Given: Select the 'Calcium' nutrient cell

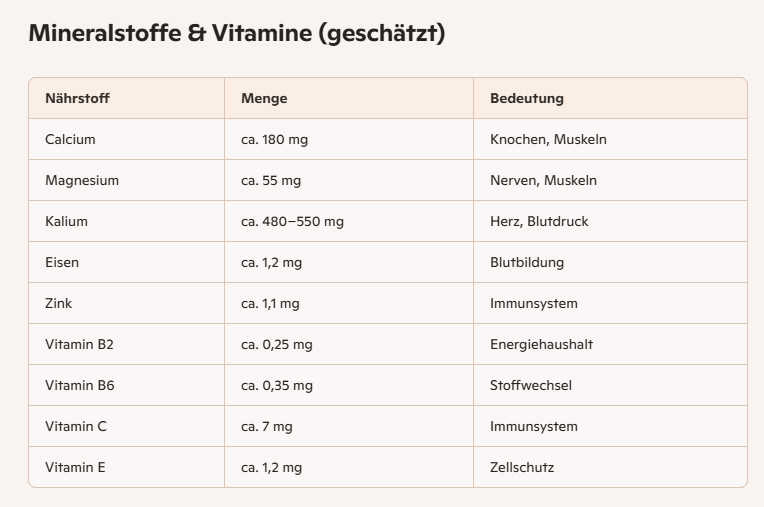Looking at the screenshot, I should click(70, 139).
